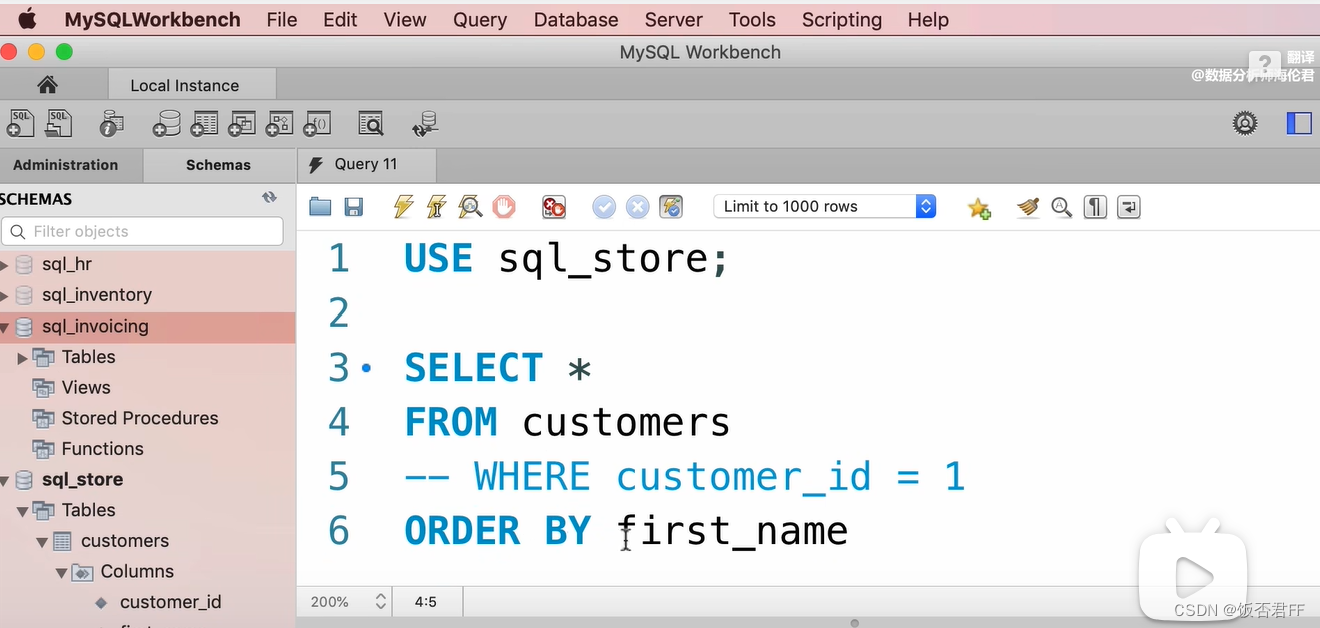Save query as snippet star icon
1320x628 pixels.
(x=979, y=207)
